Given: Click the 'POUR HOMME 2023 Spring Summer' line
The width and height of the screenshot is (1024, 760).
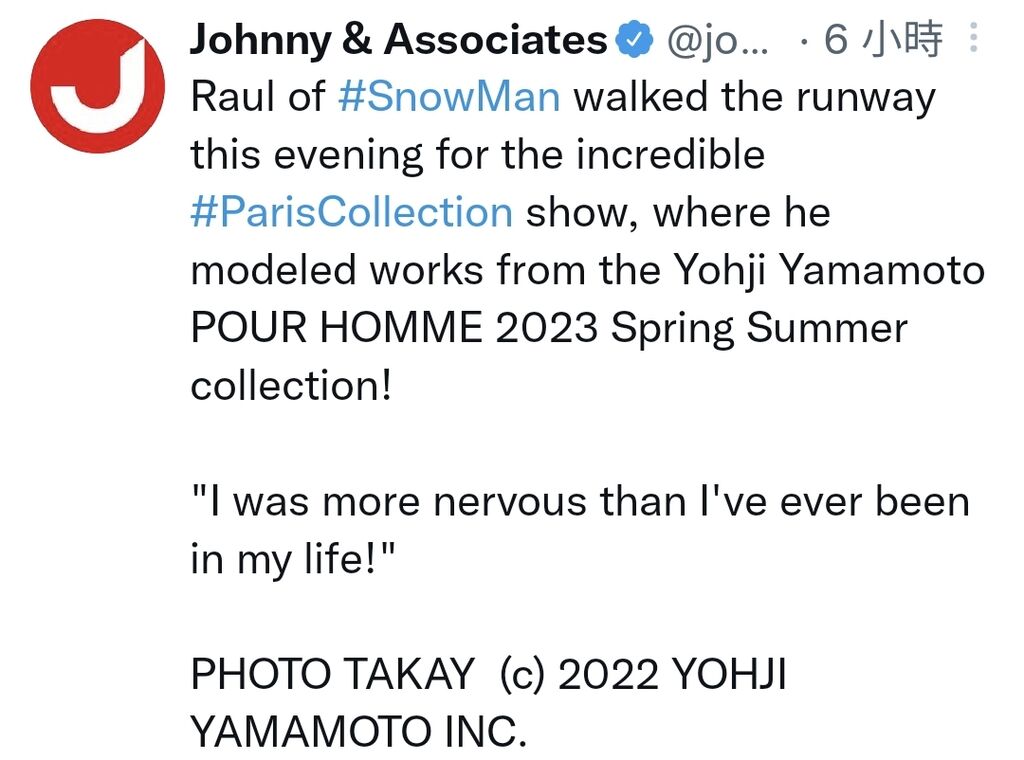Looking at the screenshot, I should pyautogui.click(x=549, y=328).
